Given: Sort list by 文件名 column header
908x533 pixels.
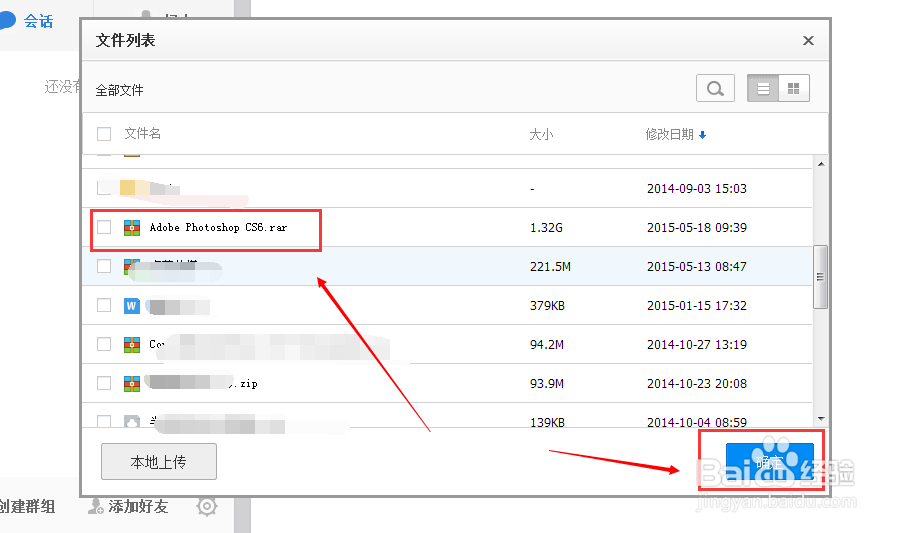Looking at the screenshot, I should [x=142, y=134].
